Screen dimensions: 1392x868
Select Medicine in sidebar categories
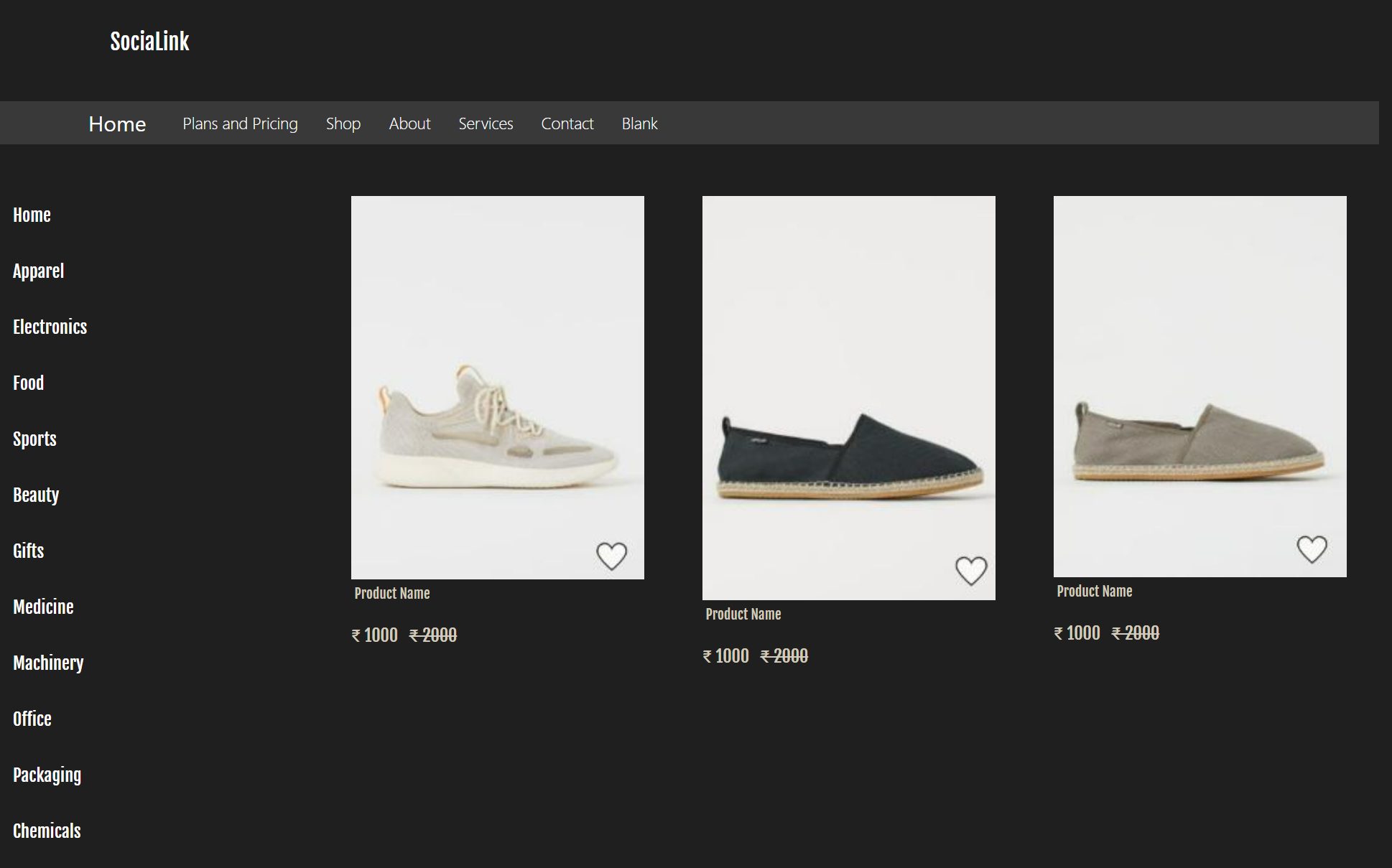tap(43, 607)
